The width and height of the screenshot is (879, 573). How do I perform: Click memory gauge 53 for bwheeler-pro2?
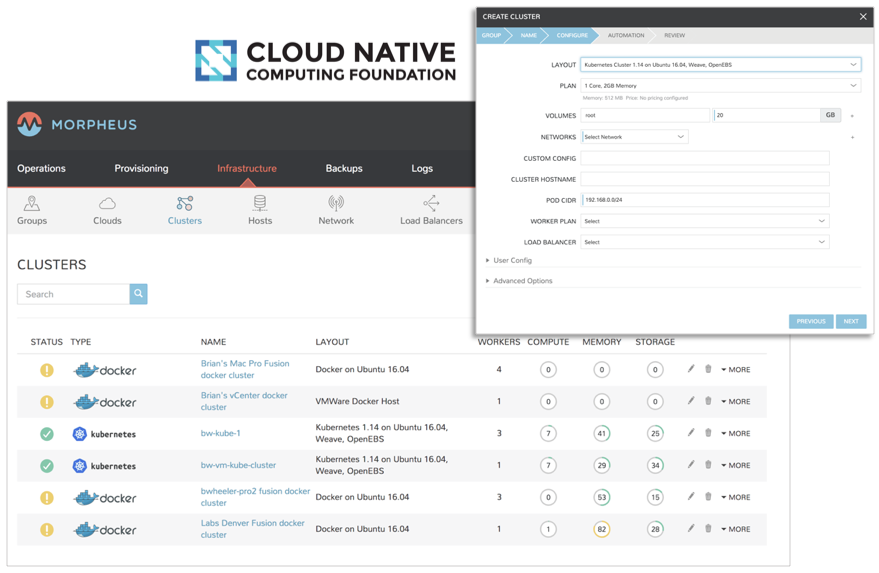(602, 497)
